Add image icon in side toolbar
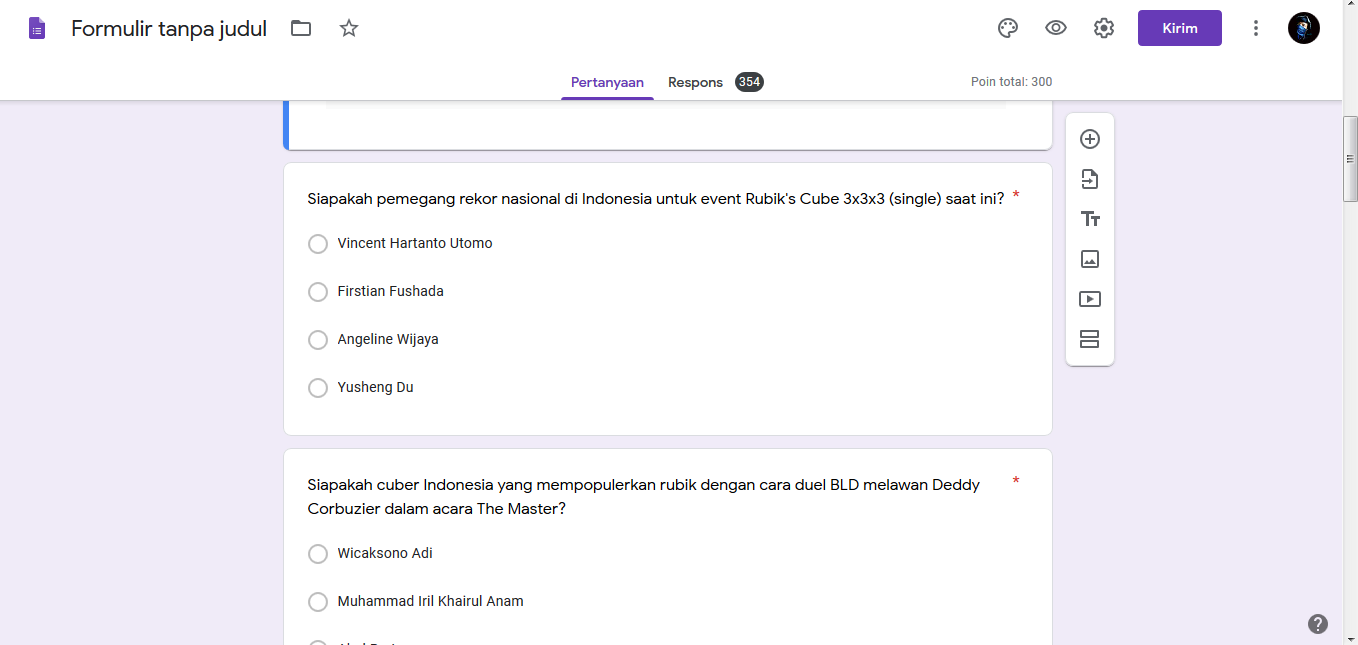The height and width of the screenshot is (645, 1358). point(1090,259)
